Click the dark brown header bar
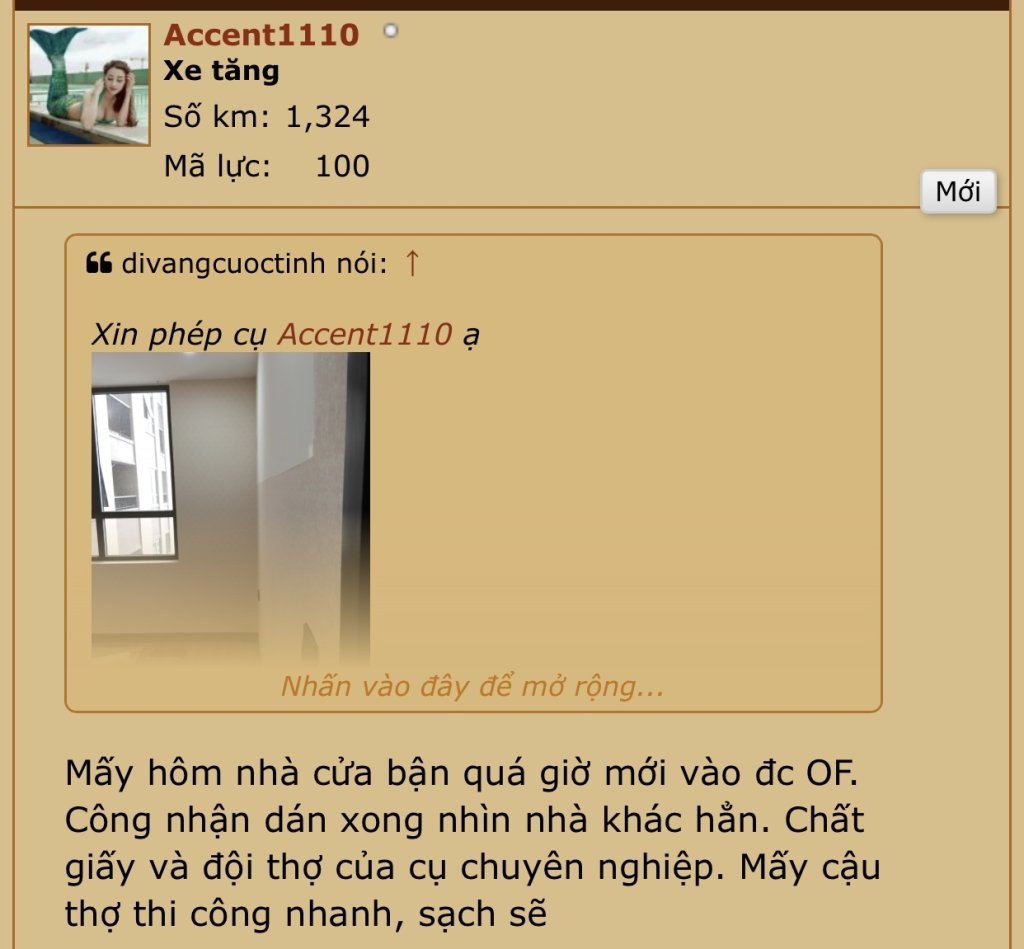Viewport: 1024px width, 949px height. click(512, 5)
